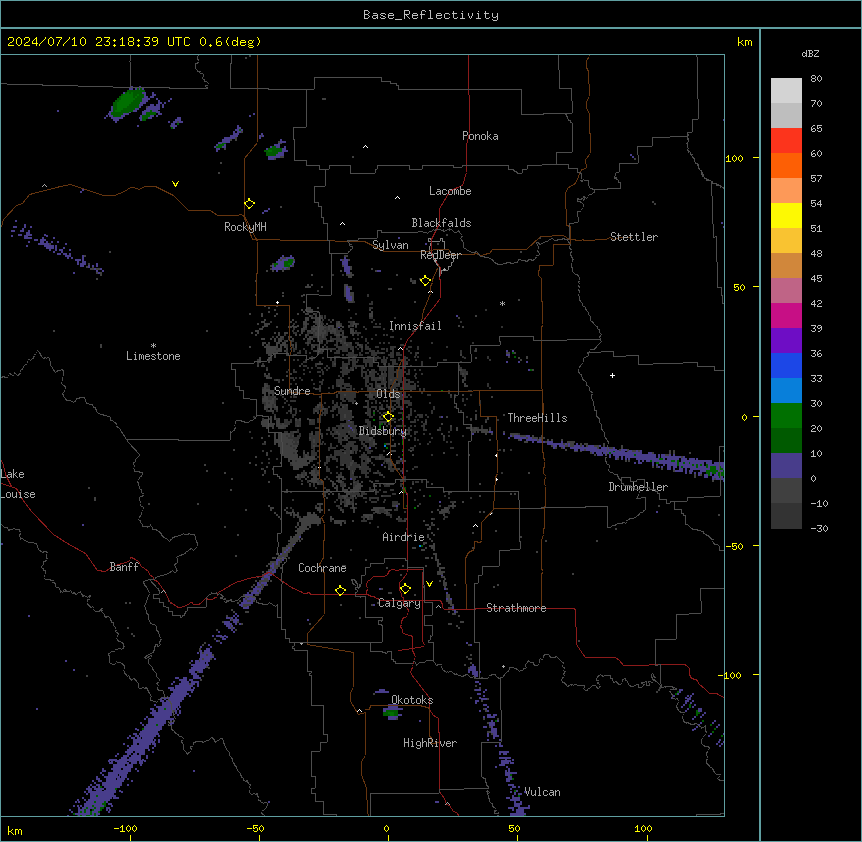The width and height of the screenshot is (862, 842).
Task: Select the Strathmore label
Action: click(x=516, y=608)
